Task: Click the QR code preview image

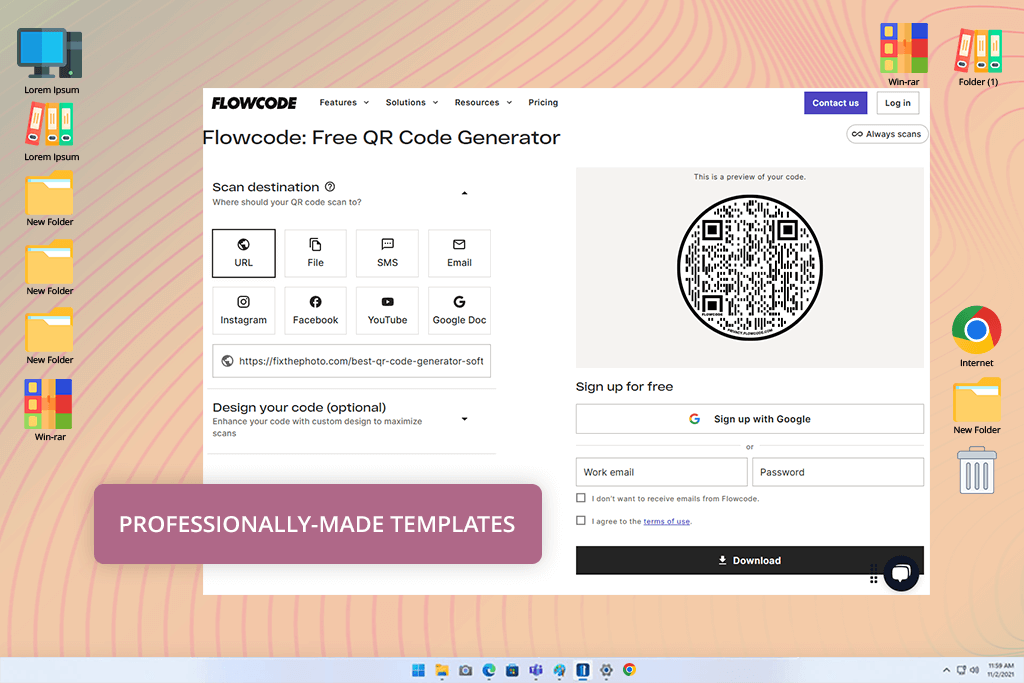Action: pyautogui.click(x=750, y=268)
